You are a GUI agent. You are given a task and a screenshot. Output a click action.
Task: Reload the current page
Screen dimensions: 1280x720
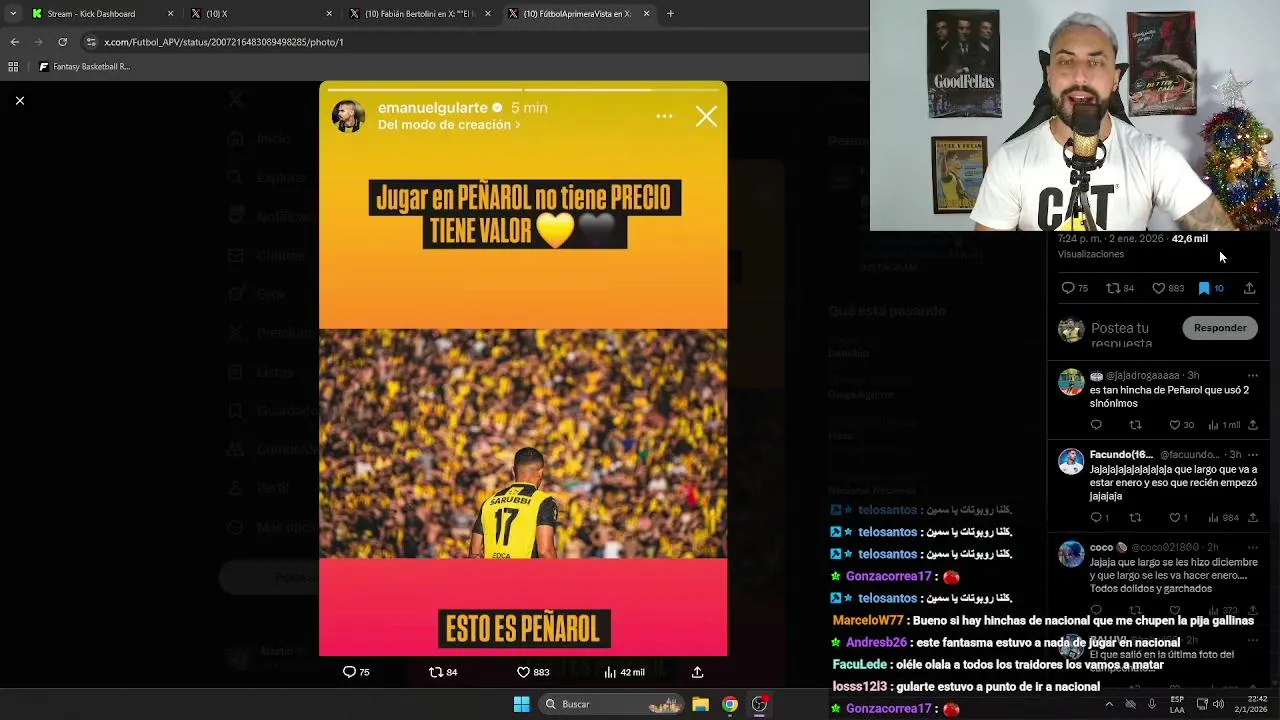coord(62,42)
